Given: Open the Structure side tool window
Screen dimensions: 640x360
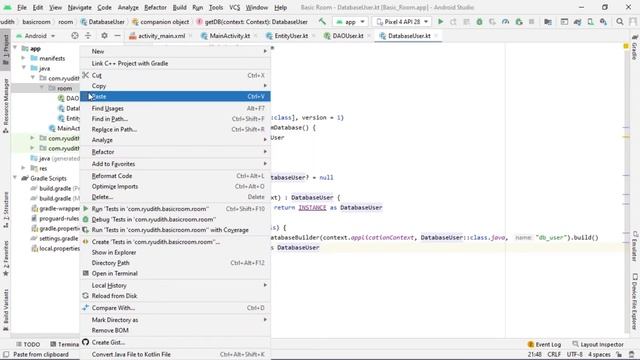Looking at the screenshot, I should [x=6, y=211].
